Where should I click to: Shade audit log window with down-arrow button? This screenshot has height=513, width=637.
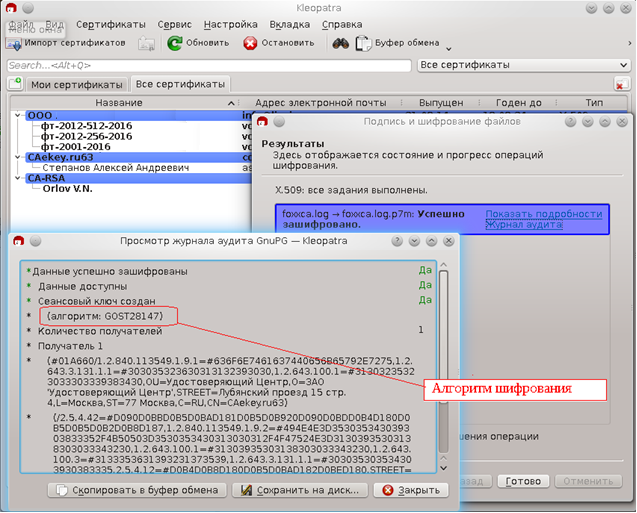click(x=414, y=241)
